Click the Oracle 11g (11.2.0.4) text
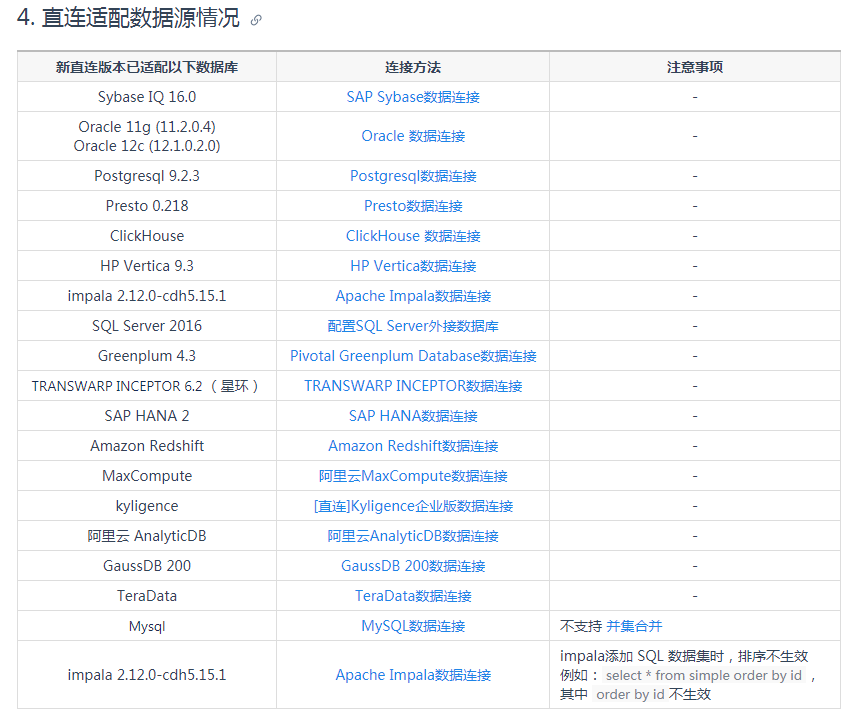 (147, 127)
